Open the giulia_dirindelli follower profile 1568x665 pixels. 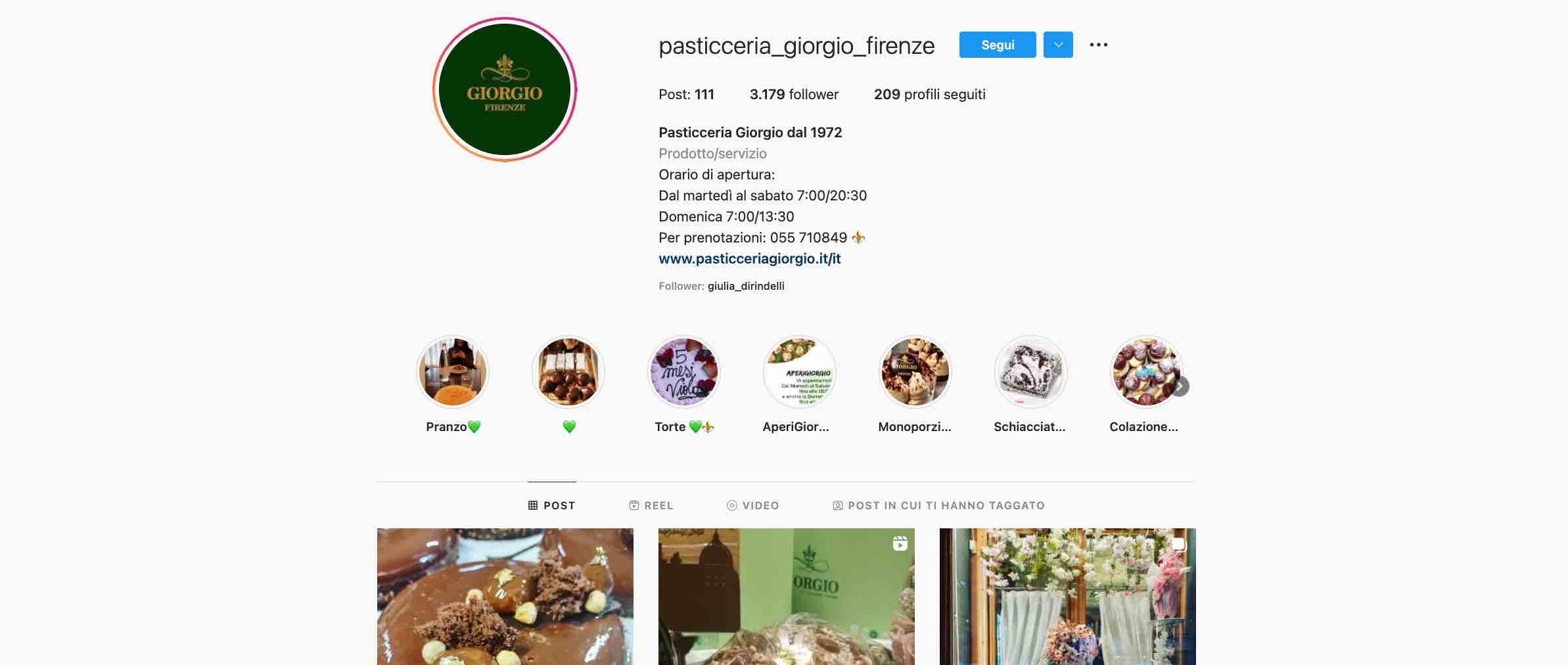point(746,287)
